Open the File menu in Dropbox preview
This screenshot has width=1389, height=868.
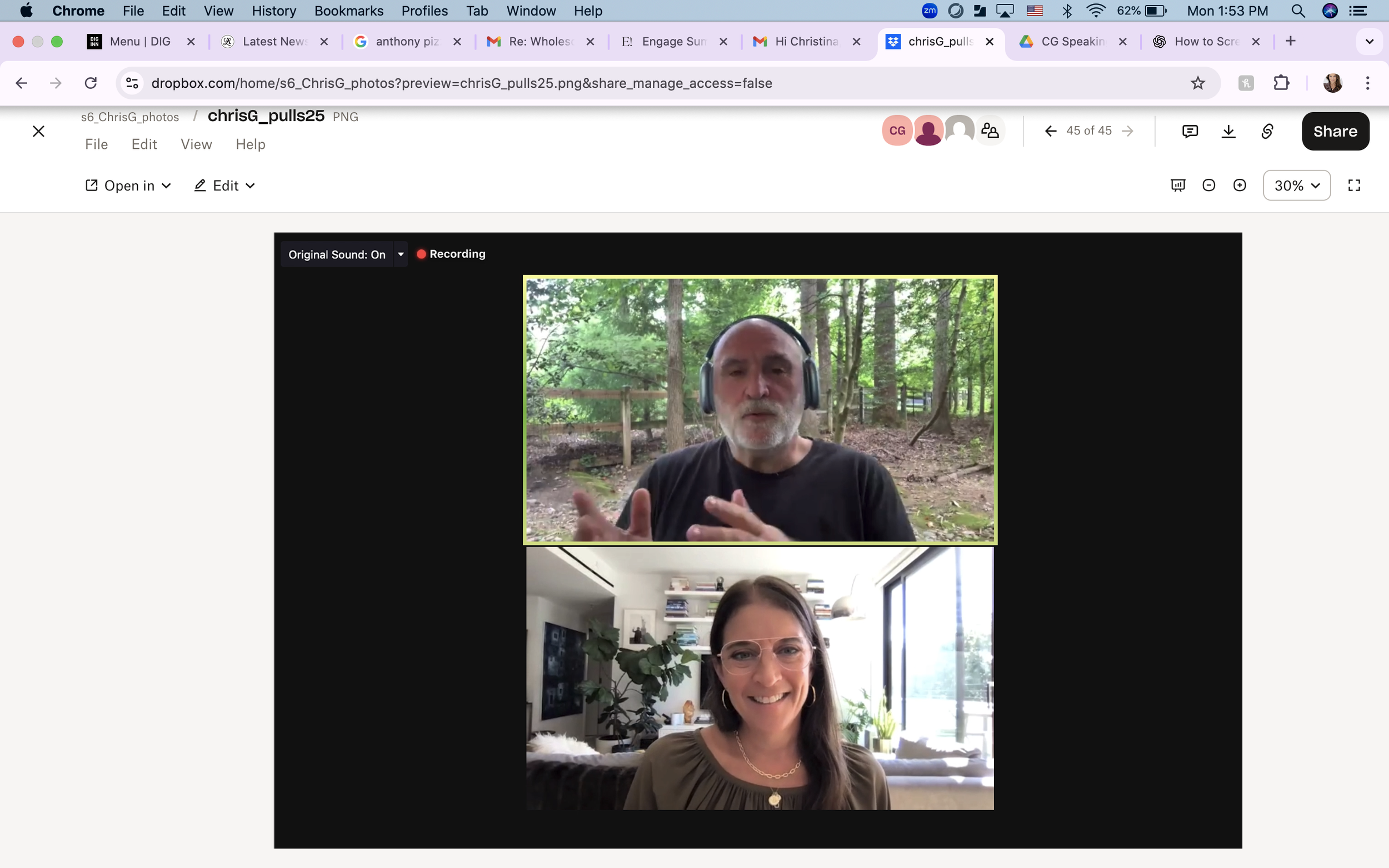[x=97, y=144]
